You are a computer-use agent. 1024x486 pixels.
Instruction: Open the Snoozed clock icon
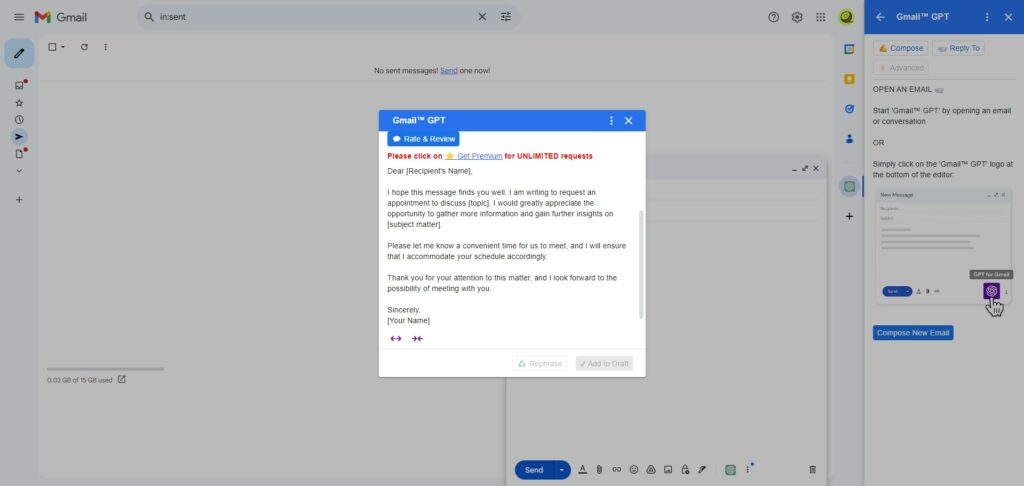pyautogui.click(x=19, y=120)
